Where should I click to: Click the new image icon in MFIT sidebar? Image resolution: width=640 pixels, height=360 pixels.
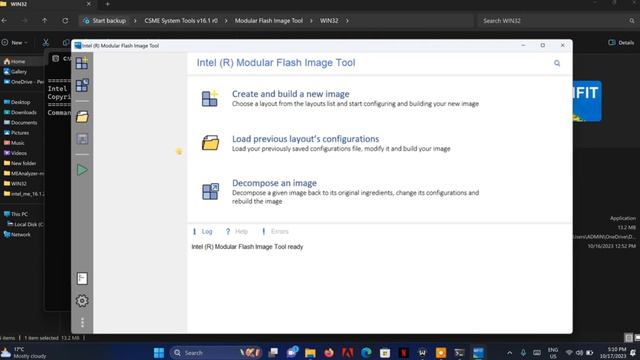coord(82,63)
